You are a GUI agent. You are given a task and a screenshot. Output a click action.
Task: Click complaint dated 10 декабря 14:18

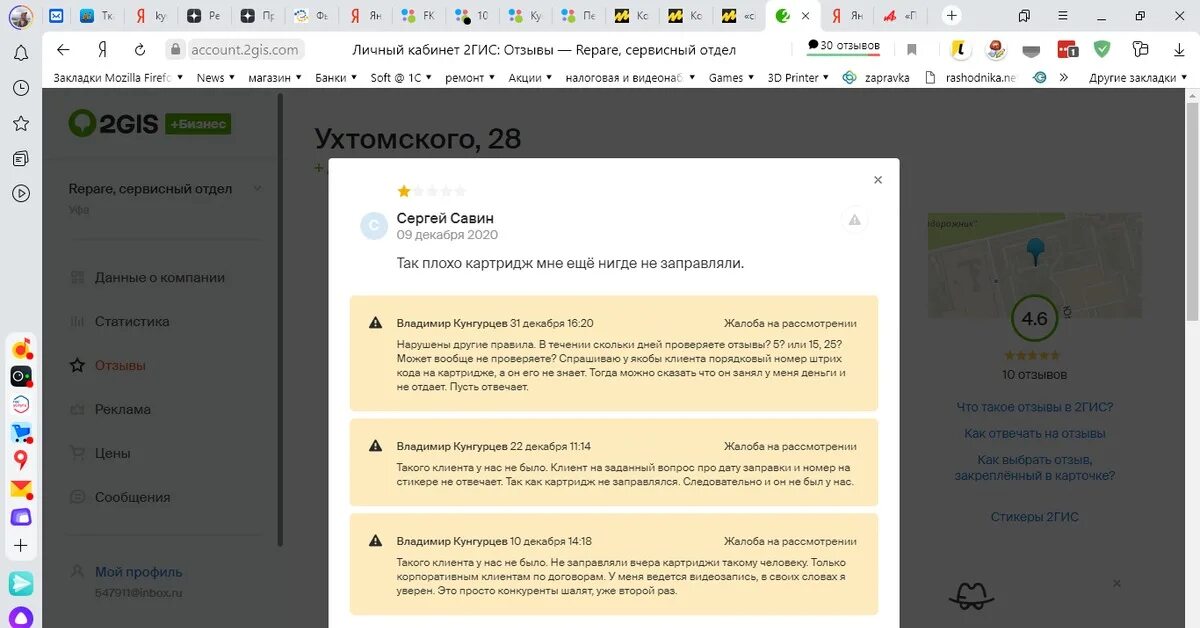(x=613, y=564)
